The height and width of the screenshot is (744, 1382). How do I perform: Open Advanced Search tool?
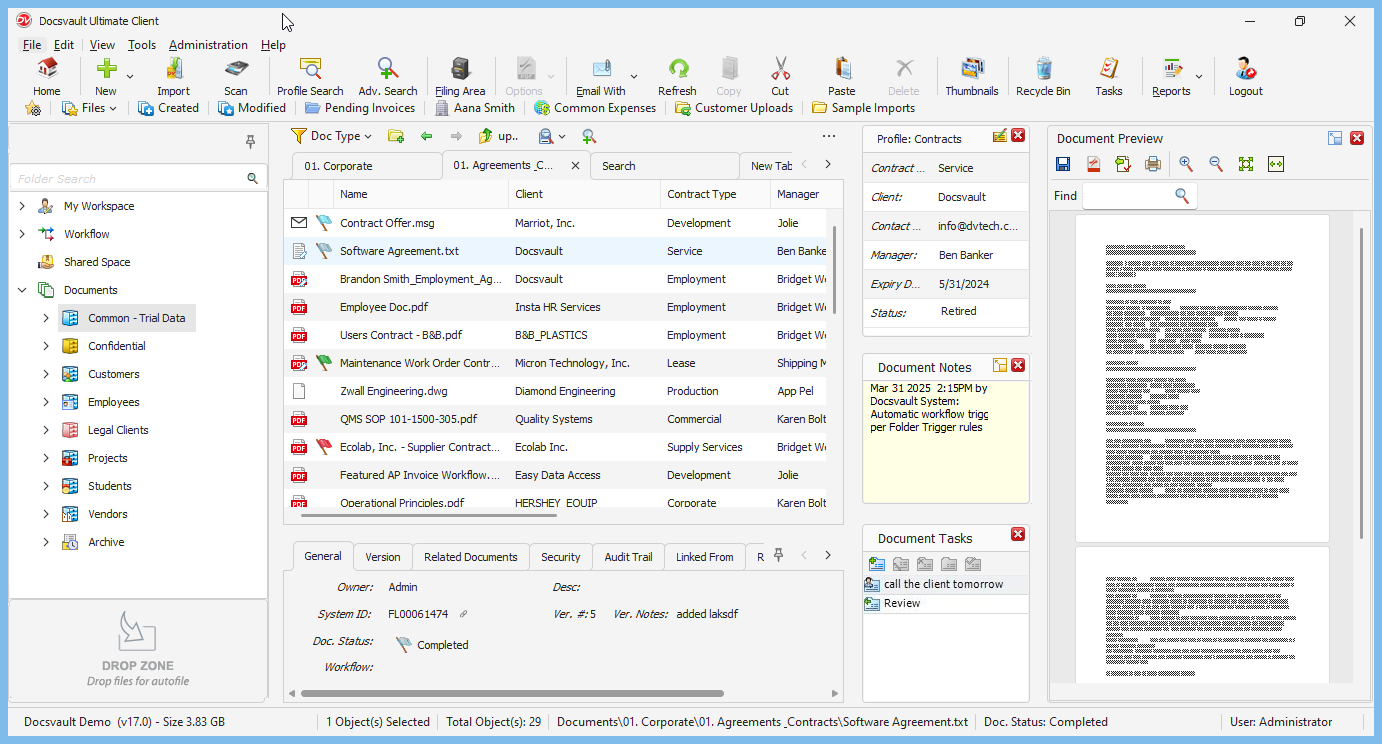coord(388,77)
